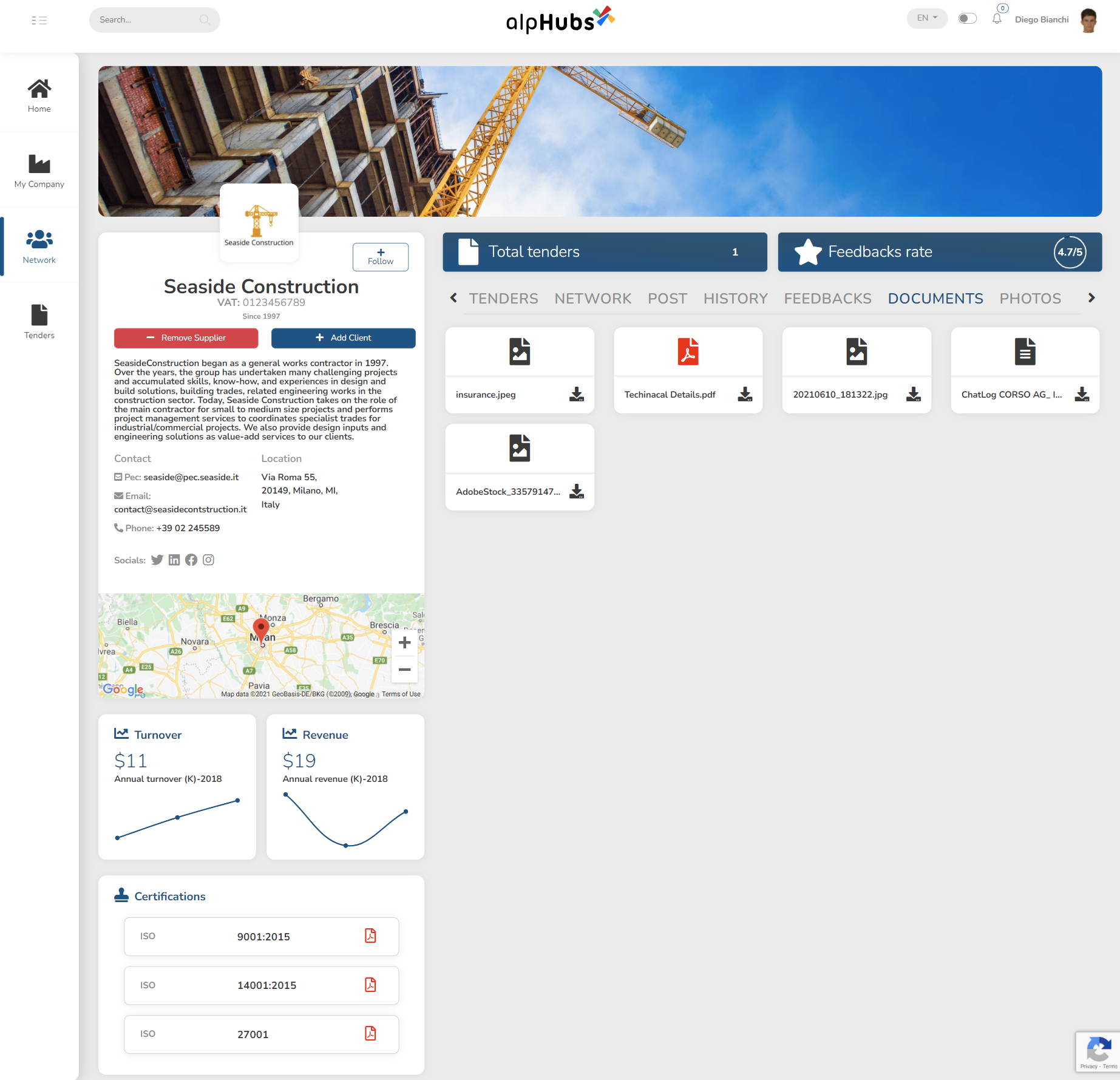Click the Google logo on map
The width and height of the screenshot is (1120, 1080).
(x=123, y=689)
